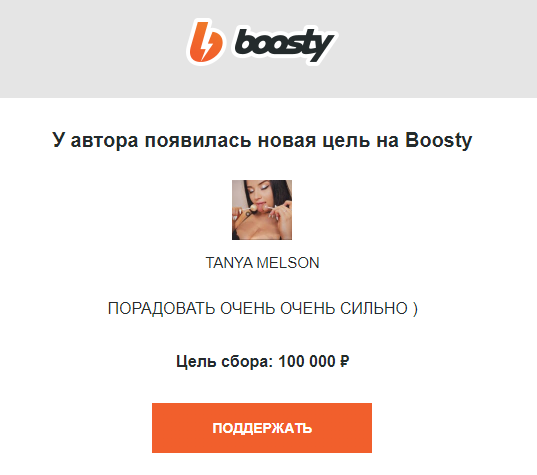Open Tanya Melson's avatar picture
This screenshot has width=537, height=475.
(x=262, y=210)
